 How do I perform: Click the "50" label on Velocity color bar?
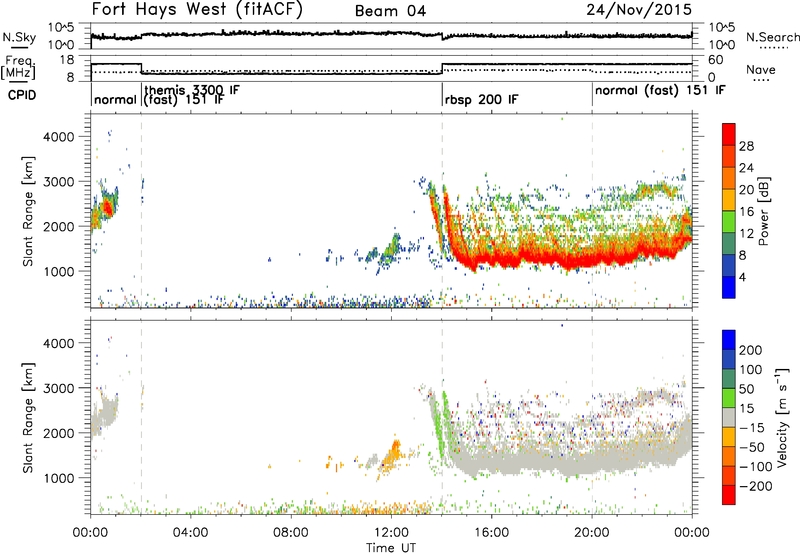tap(746, 389)
